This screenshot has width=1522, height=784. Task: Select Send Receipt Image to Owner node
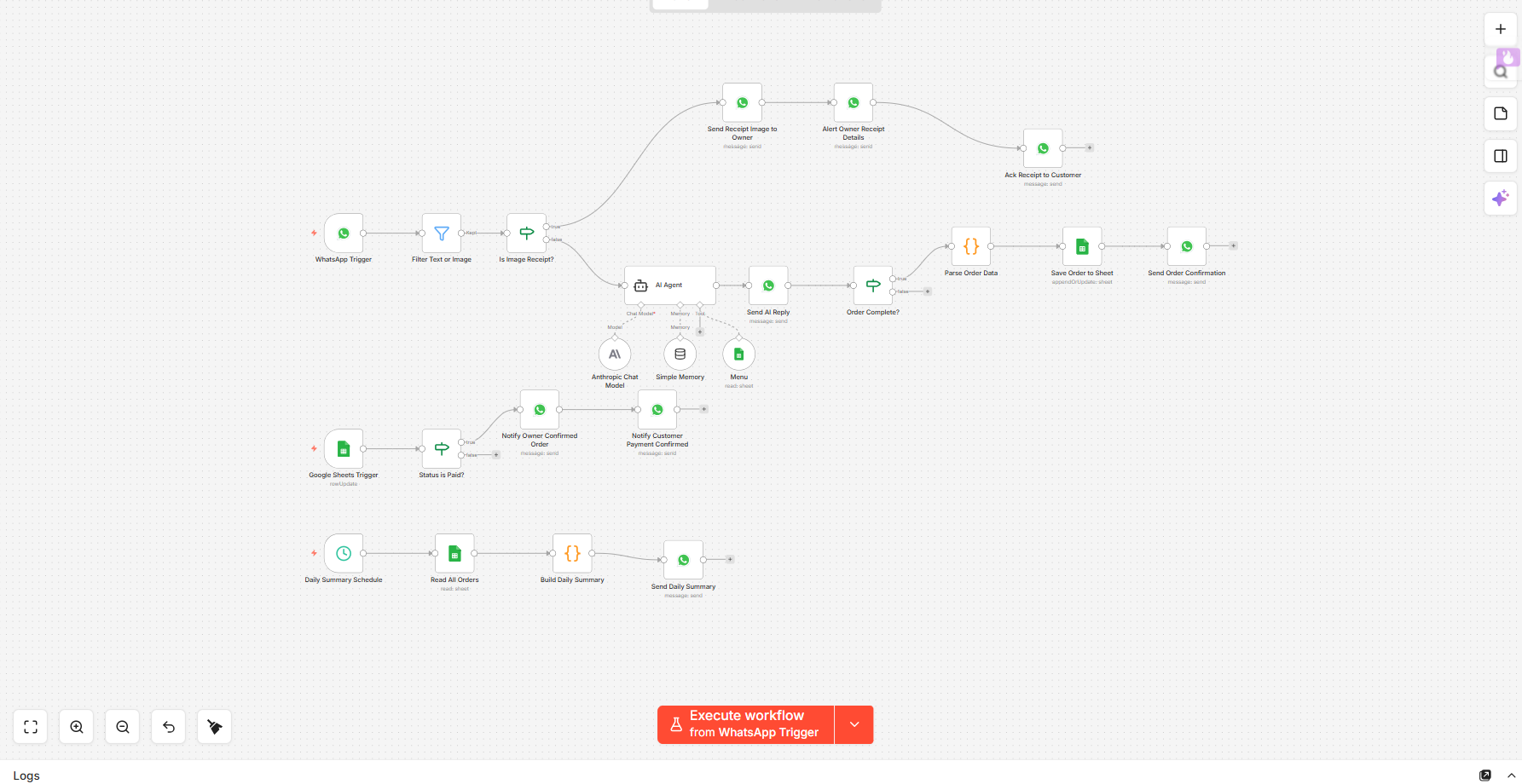[x=743, y=102]
